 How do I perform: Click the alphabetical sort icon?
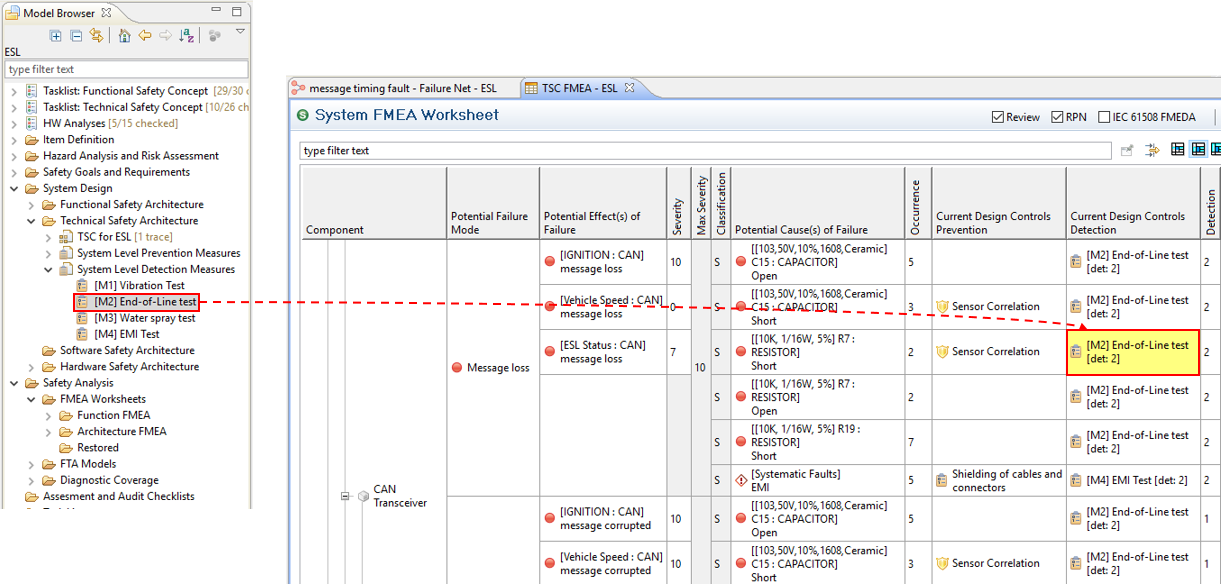point(187,36)
